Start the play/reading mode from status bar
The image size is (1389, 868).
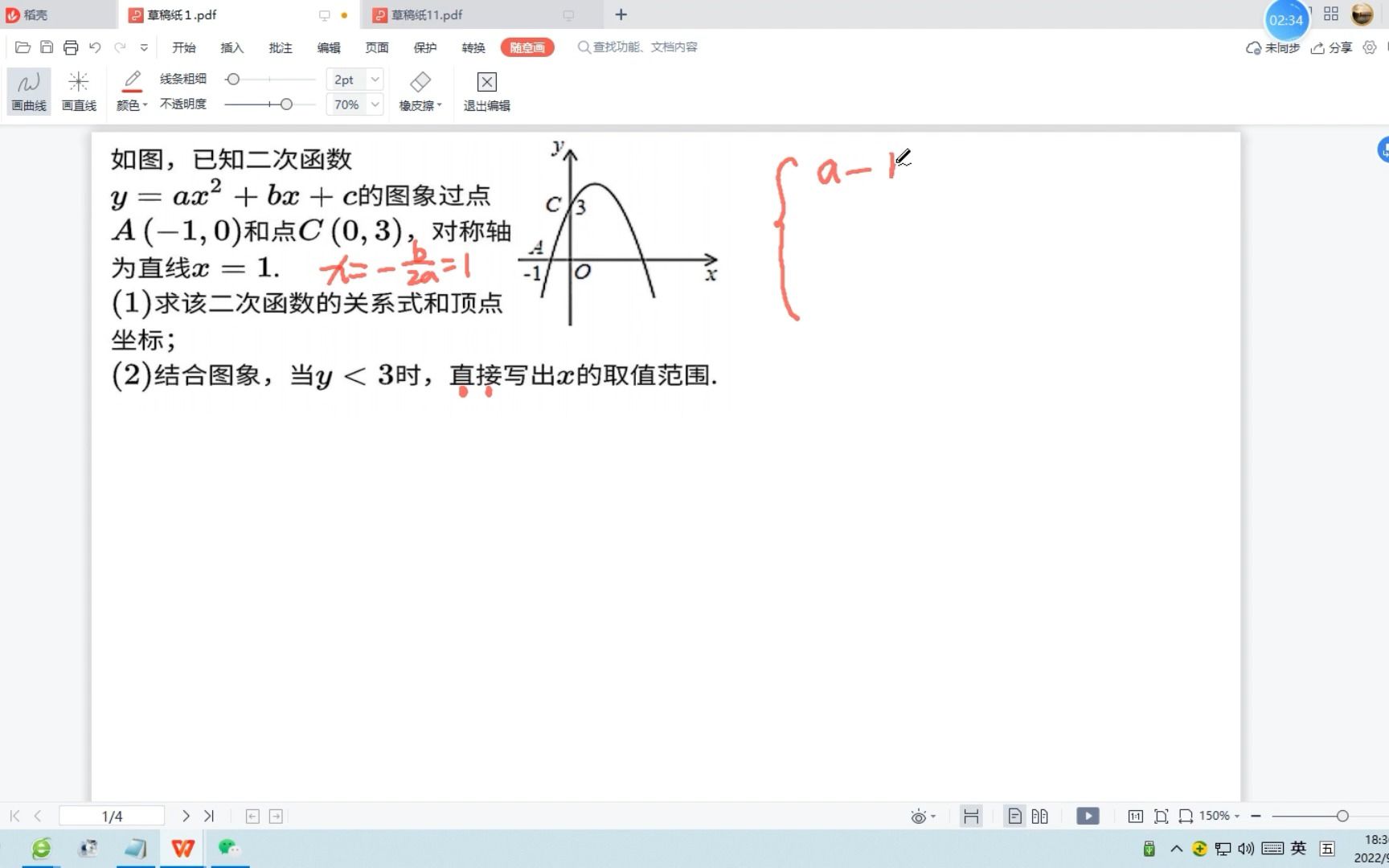tap(1088, 815)
